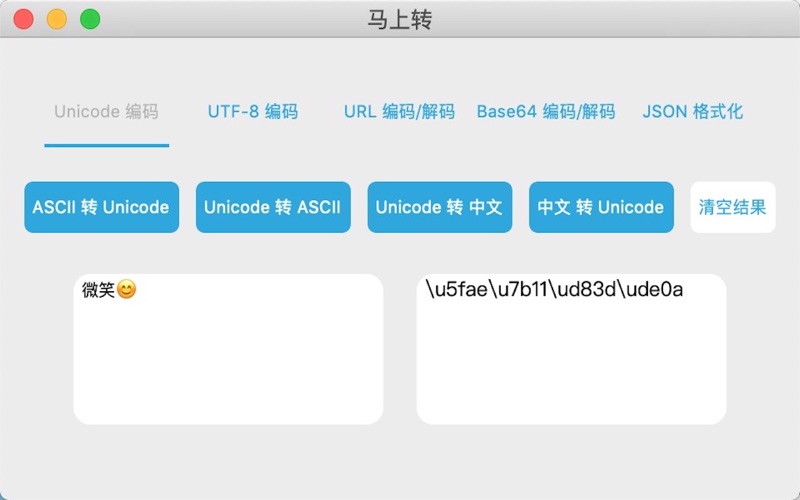Convert with Unicode 转 中文 button
The height and width of the screenshot is (500, 800).
coord(440,207)
